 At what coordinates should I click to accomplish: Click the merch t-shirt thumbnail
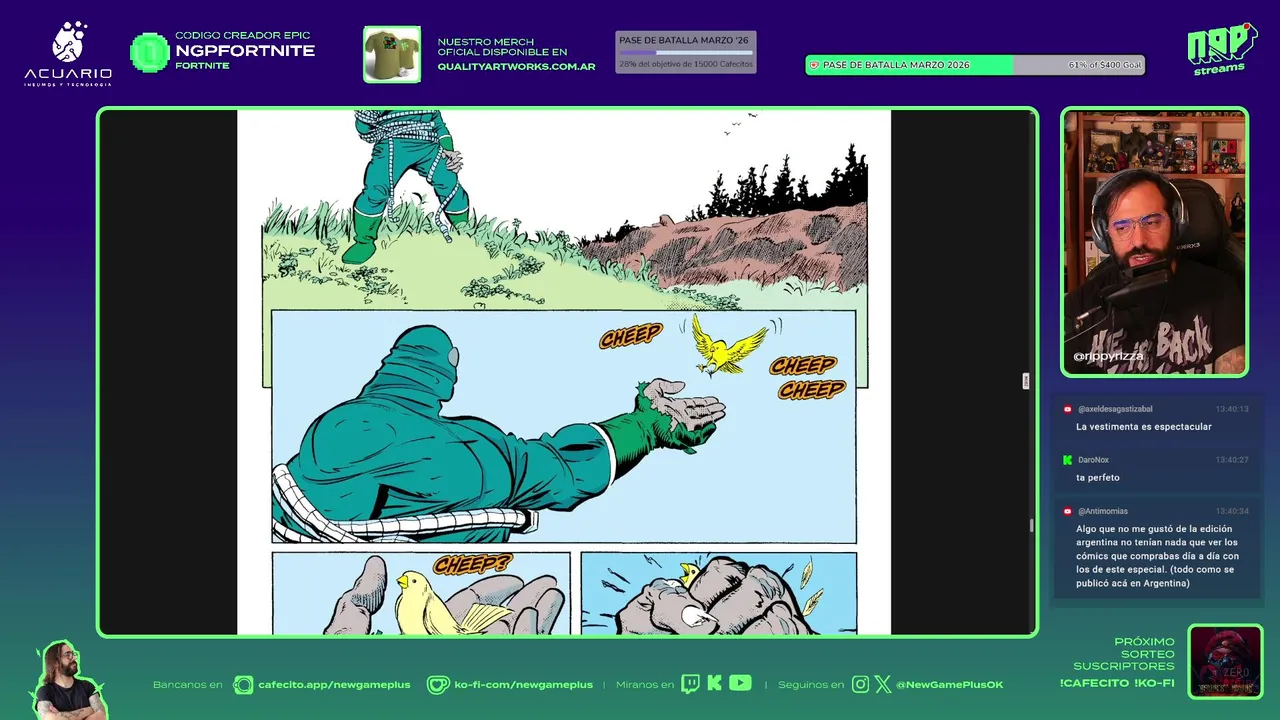(x=392, y=54)
